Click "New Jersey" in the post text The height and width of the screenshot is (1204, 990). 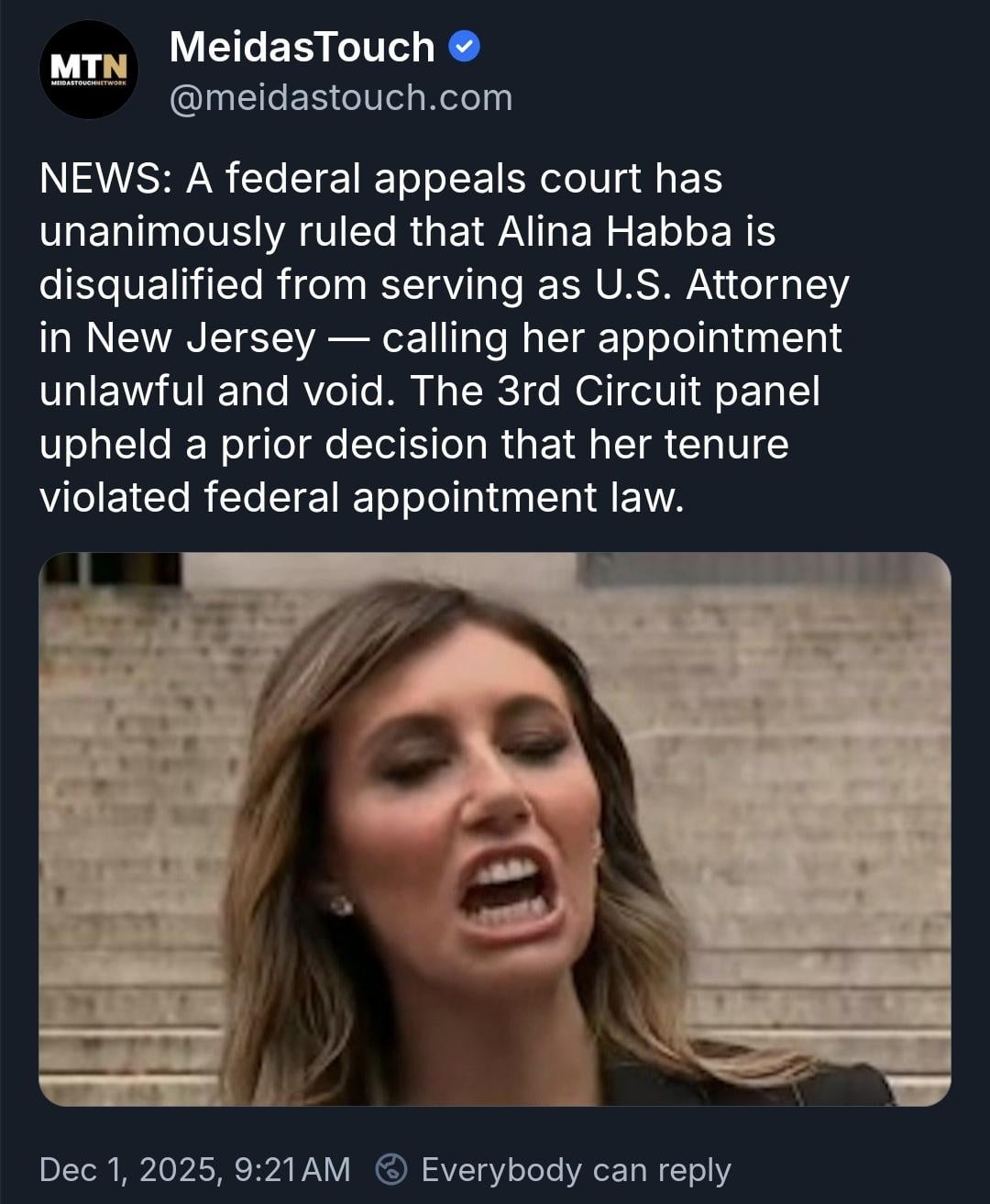click(201, 337)
